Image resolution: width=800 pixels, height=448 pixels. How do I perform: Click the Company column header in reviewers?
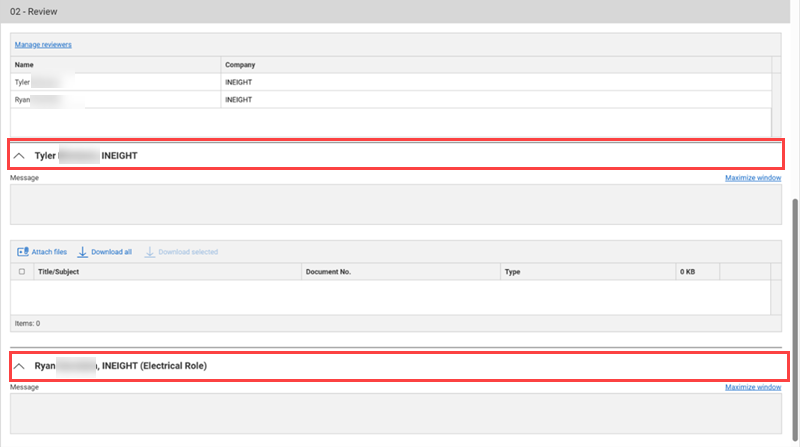pyautogui.click(x=496, y=65)
